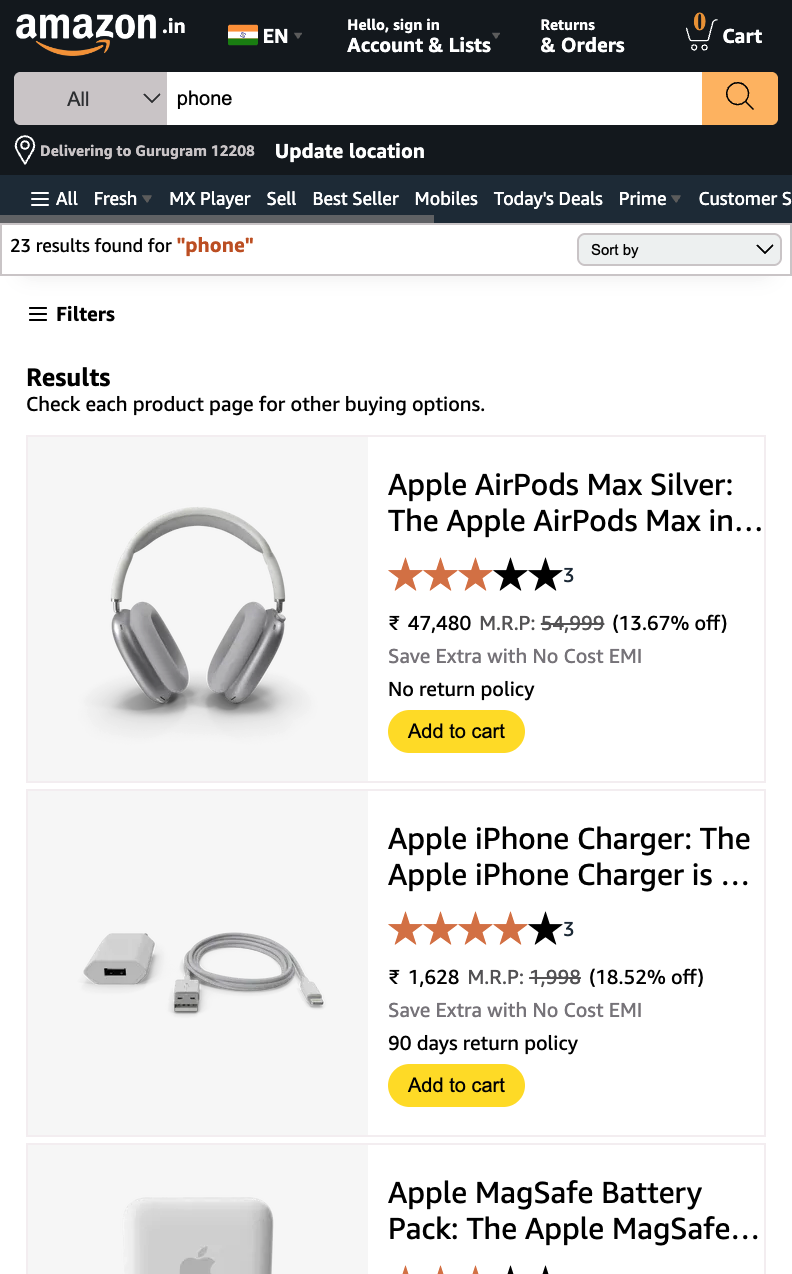Open the All search category dropdown
The image size is (792, 1274).
[x=90, y=98]
